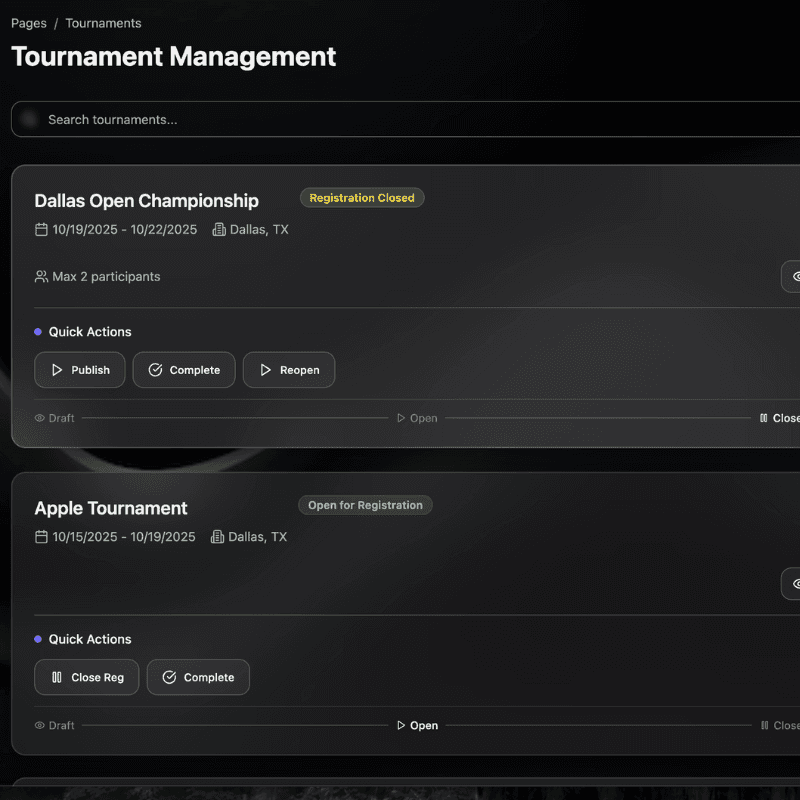Click the building icon in Apple Tournament card
The image size is (800, 800).
217,537
